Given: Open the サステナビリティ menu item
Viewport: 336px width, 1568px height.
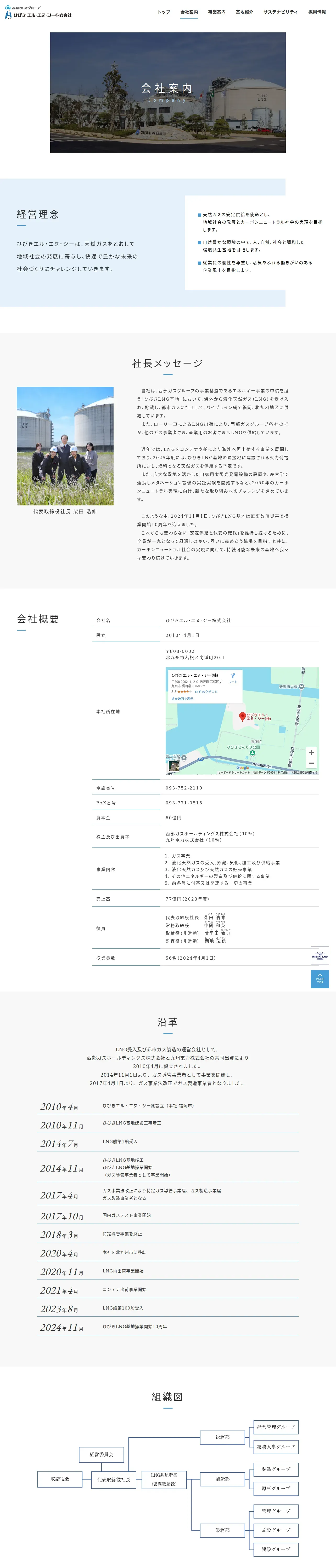Looking at the screenshot, I should (281, 12).
